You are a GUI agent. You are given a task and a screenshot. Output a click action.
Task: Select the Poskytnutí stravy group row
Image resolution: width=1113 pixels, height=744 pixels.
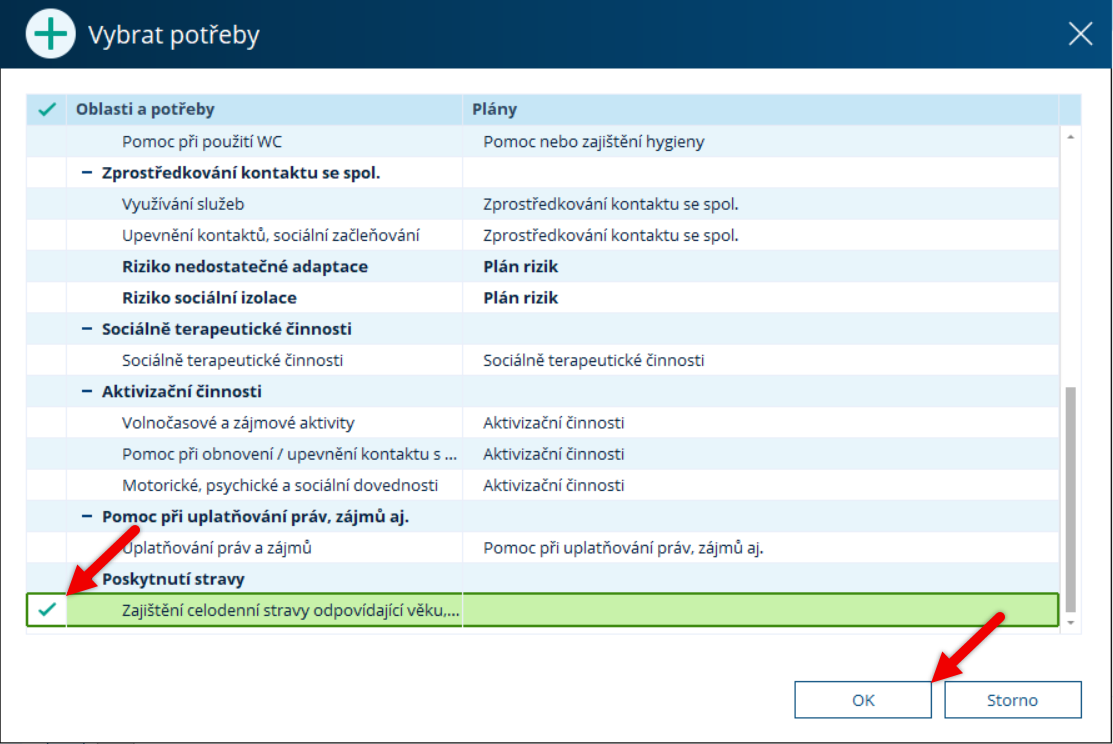point(542,579)
